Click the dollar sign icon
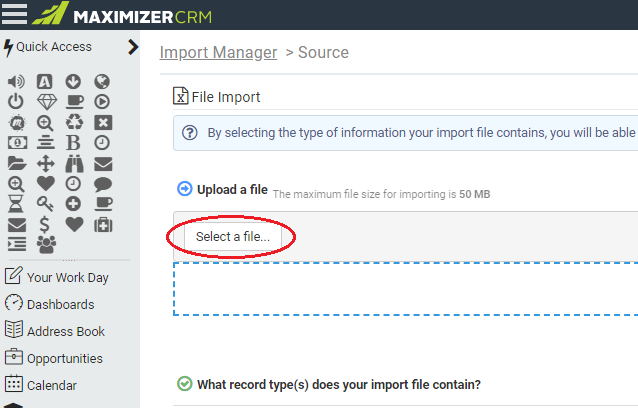This screenshot has height=408, width=638. point(44,225)
